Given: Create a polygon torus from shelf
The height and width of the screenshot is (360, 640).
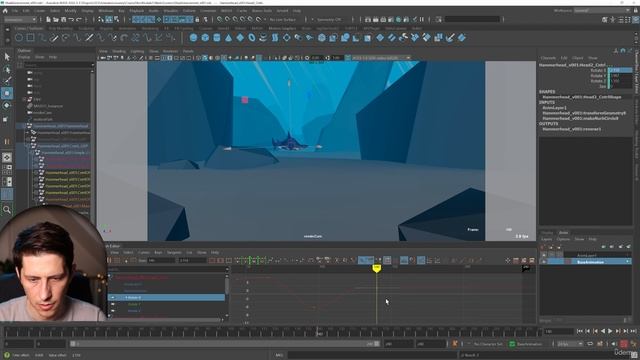Looking at the screenshot, I should [x=252, y=38].
